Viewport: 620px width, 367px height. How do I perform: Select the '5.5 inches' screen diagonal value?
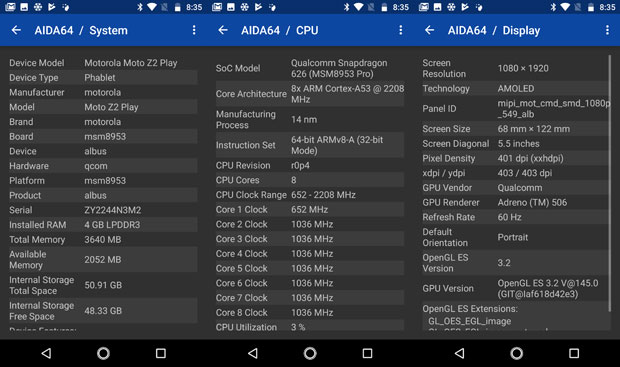518,144
